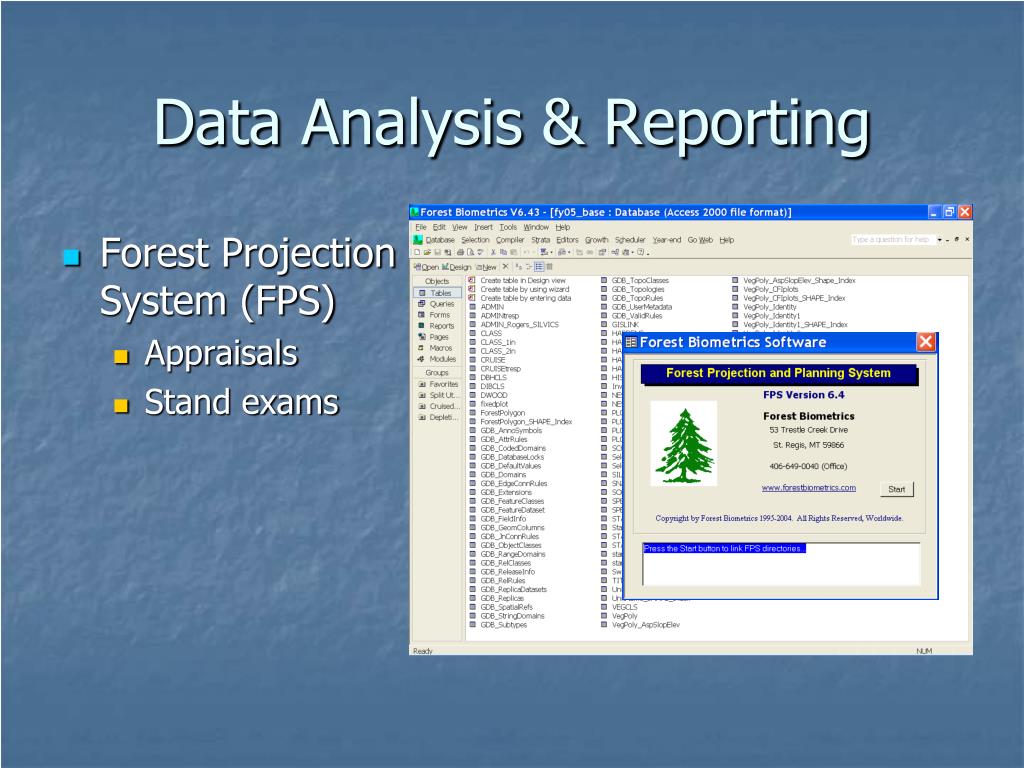Image resolution: width=1024 pixels, height=768 pixels.
Task: Select Reports in Objects pane
Action: point(437,326)
